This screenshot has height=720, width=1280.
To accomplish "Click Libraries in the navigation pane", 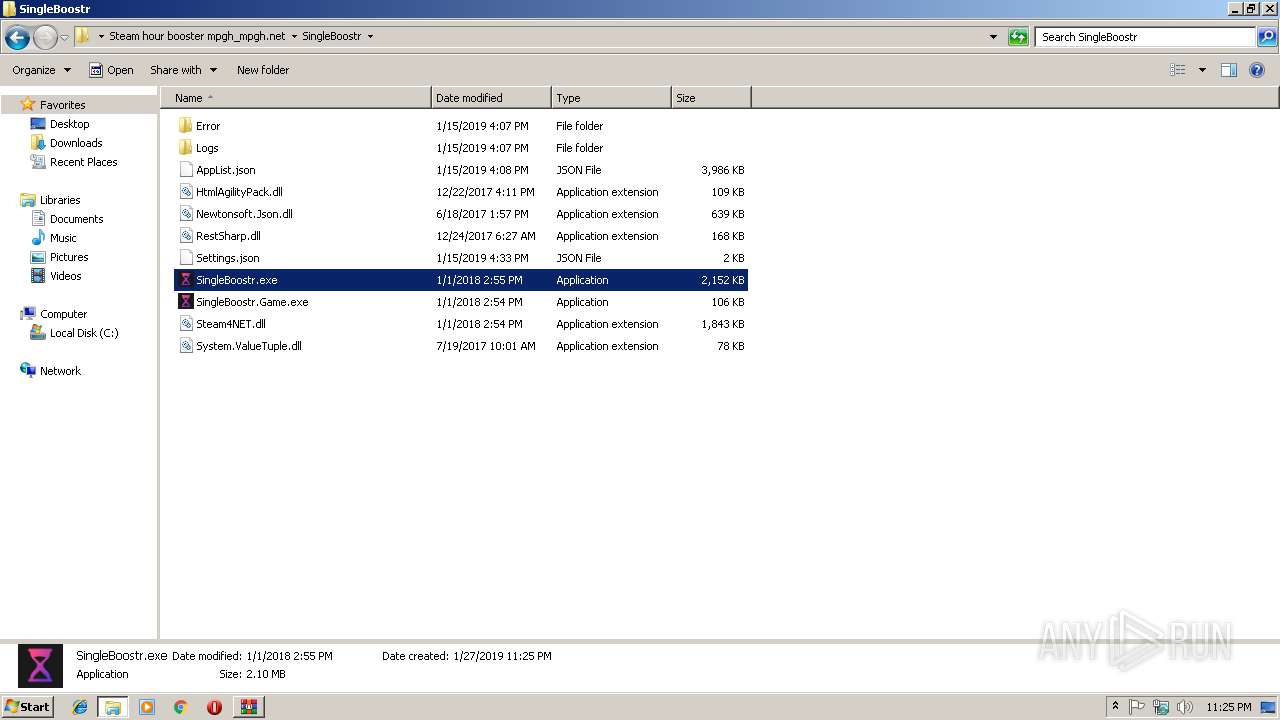I will pyautogui.click(x=60, y=200).
